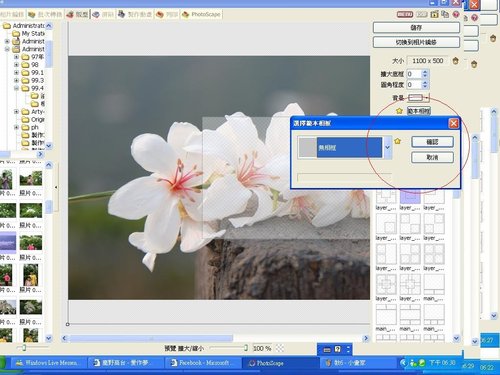Click the PhotoScape taskbar button
The image size is (500, 375).
[x=280, y=363]
